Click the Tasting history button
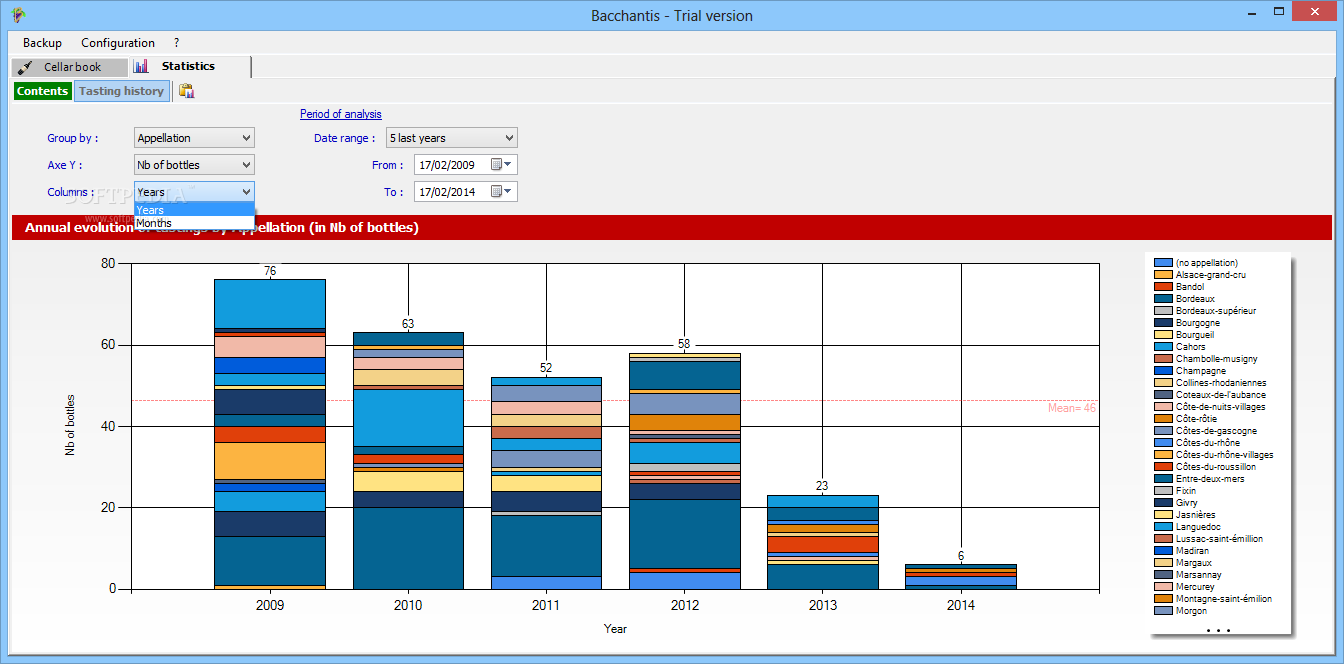 (x=121, y=91)
